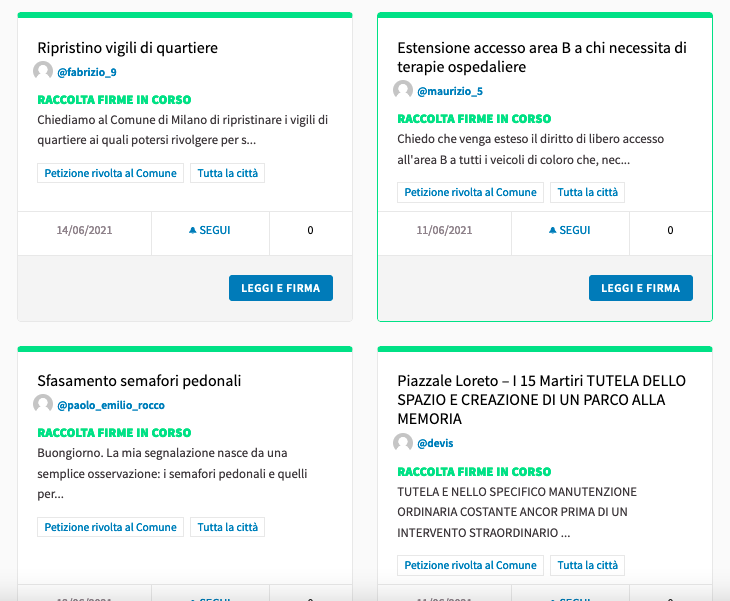Open petition Estensione accesso area B title
Image resolution: width=730 pixels, height=601 pixels.
point(542,57)
